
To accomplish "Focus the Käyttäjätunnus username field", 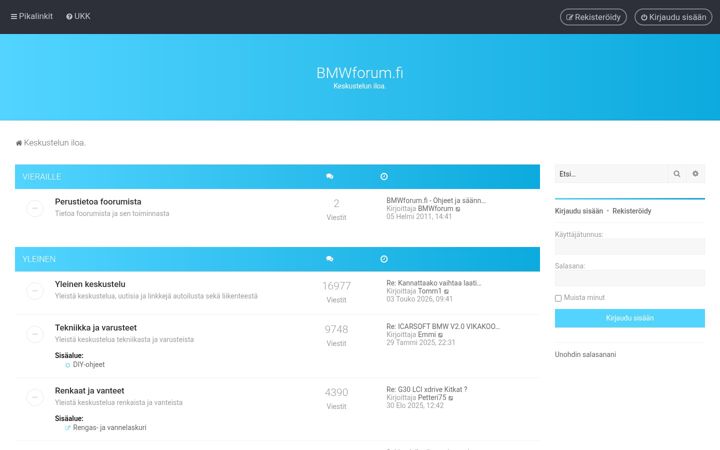I will coord(630,247).
